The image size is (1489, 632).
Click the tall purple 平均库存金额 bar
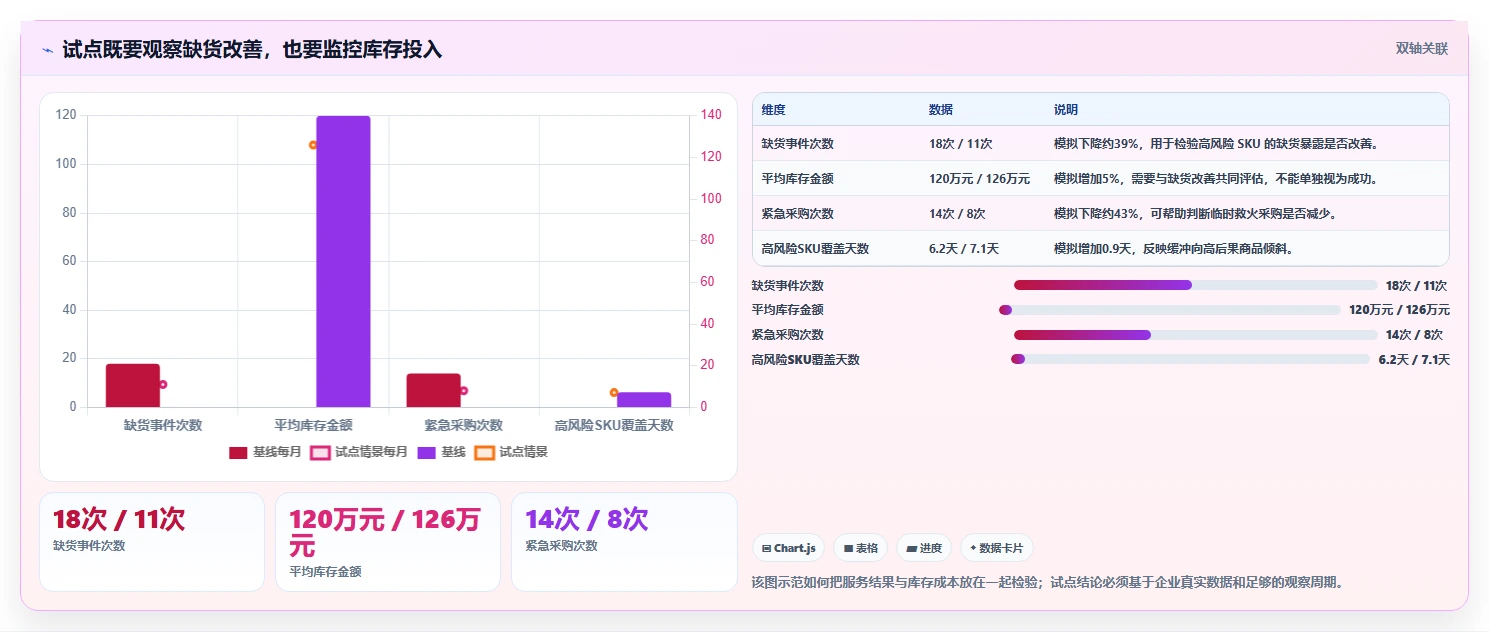[x=343, y=262]
